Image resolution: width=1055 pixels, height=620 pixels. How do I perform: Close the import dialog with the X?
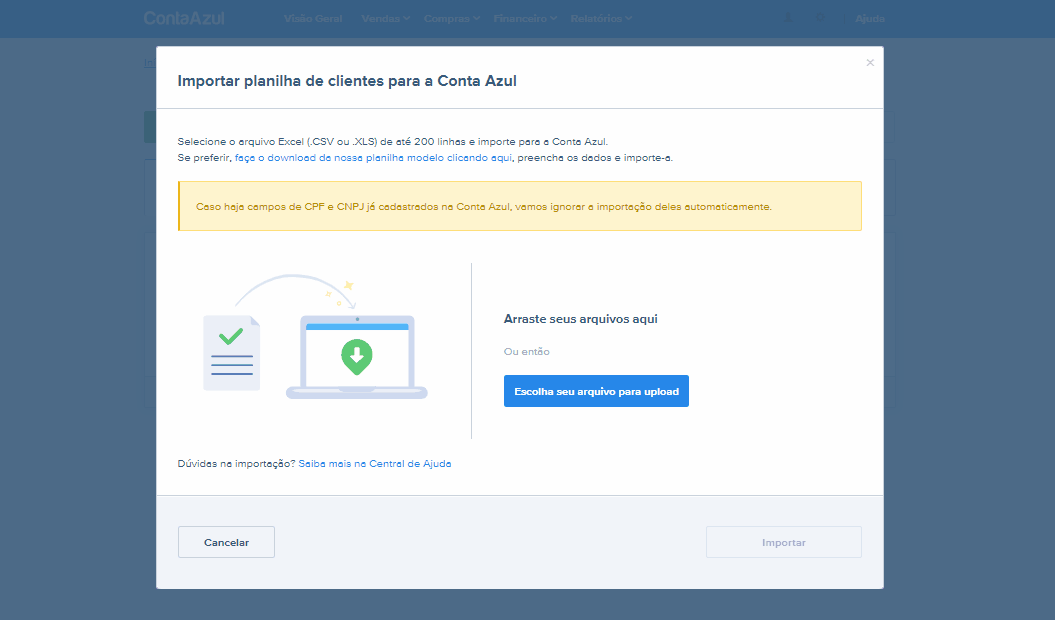(870, 63)
